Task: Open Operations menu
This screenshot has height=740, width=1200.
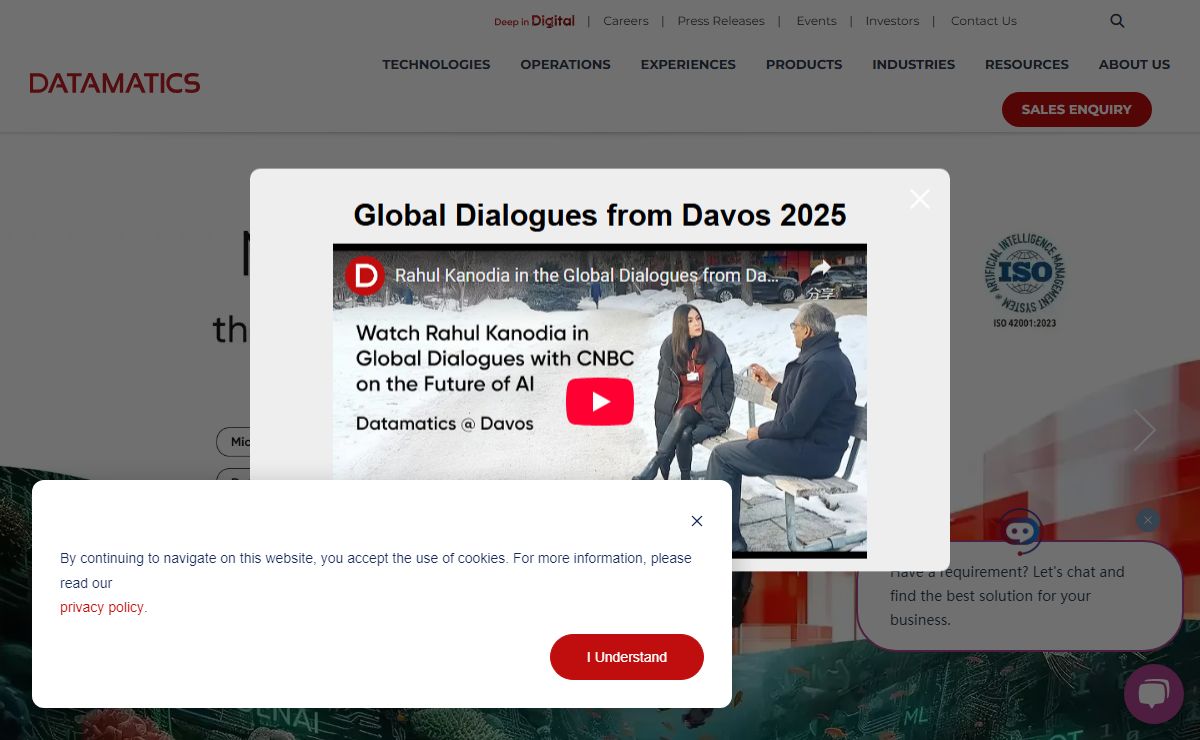Action: click(x=565, y=64)
